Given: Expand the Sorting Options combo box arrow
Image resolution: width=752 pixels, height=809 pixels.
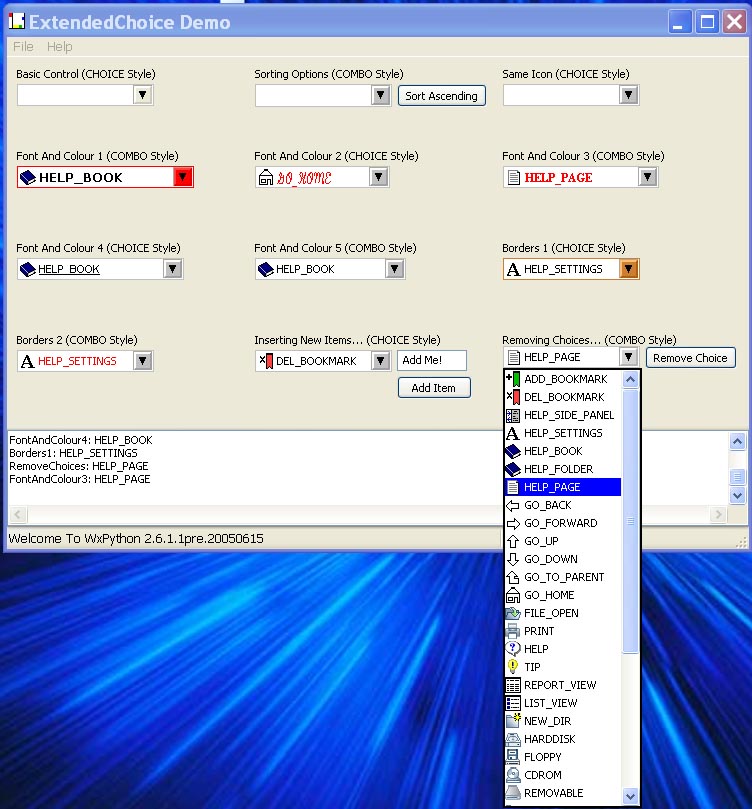Looking at the screenshot, I should pos(380,95).
